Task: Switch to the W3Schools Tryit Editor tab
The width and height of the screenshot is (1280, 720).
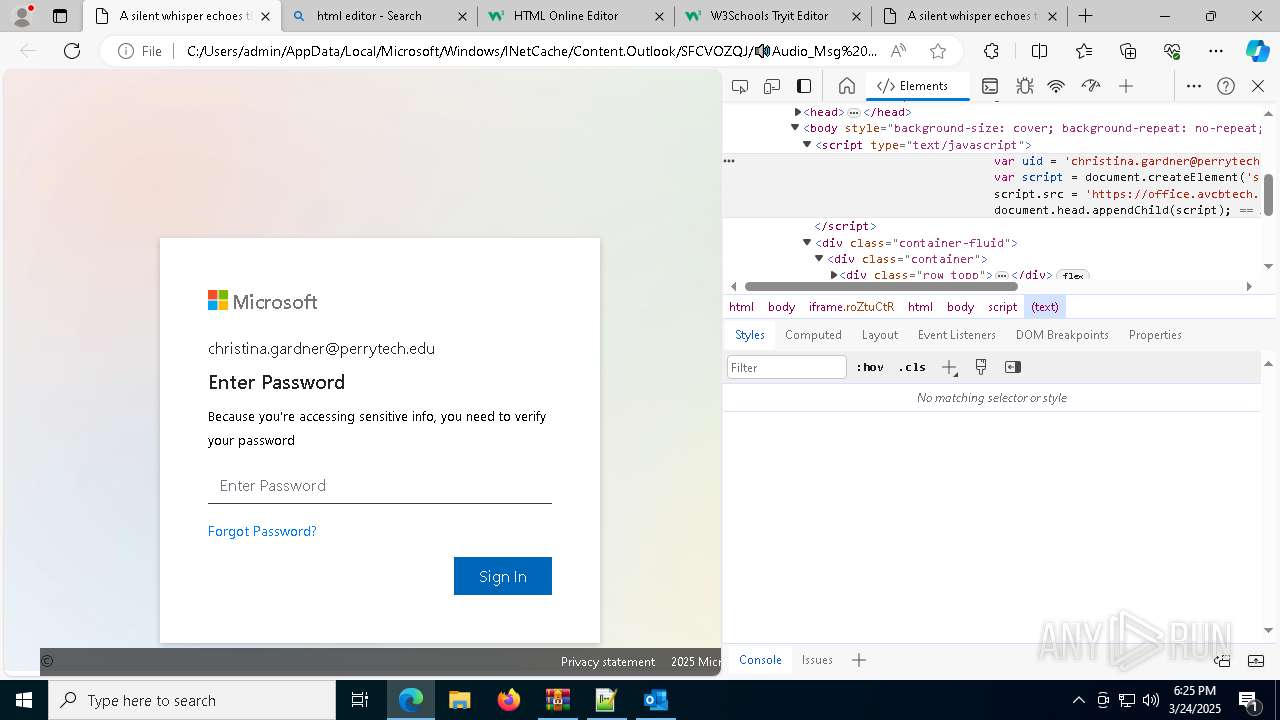Action: tap(772, 16)
